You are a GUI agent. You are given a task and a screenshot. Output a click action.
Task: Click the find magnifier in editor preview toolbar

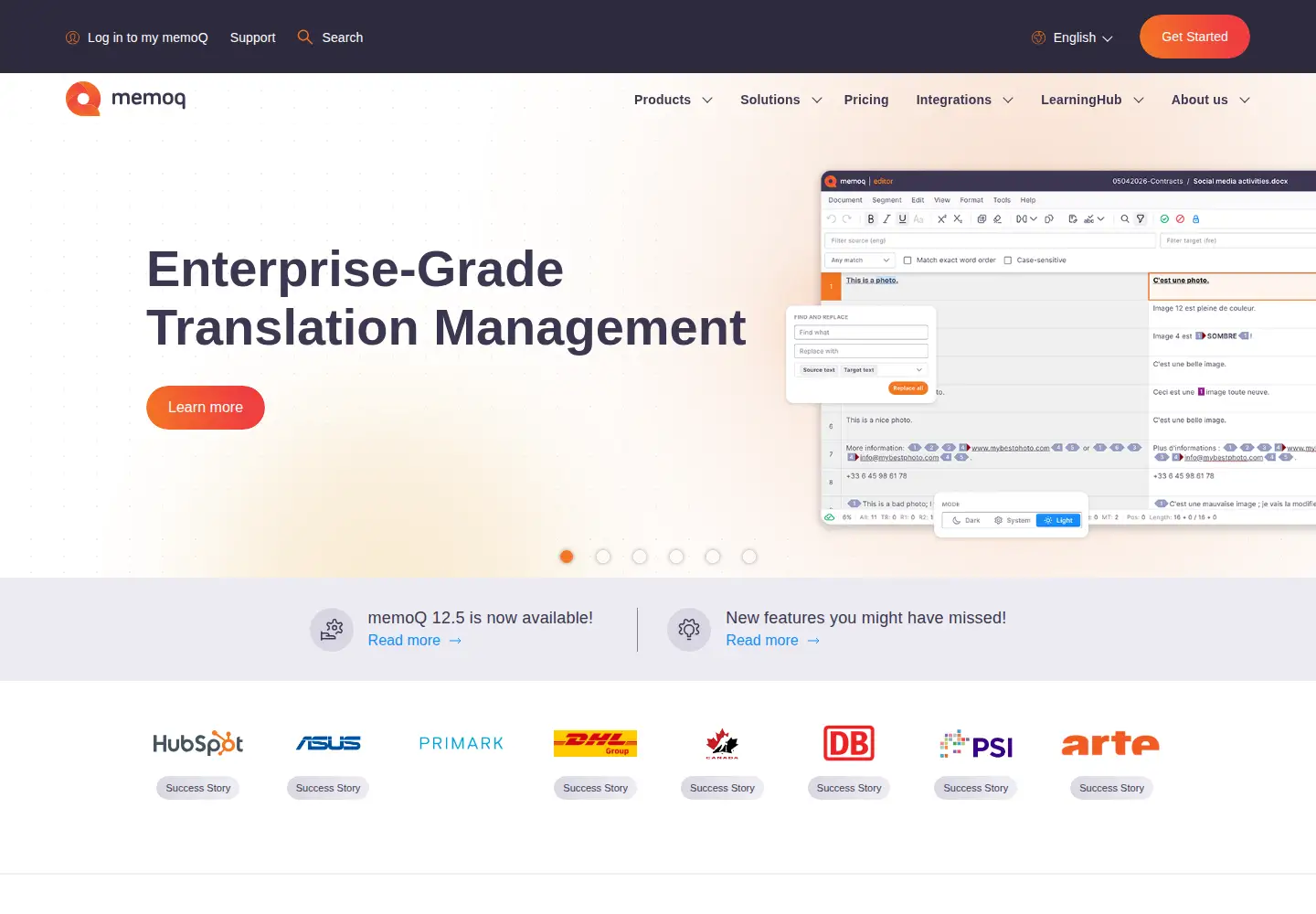pyautogui.click(x=1125, y=219)
